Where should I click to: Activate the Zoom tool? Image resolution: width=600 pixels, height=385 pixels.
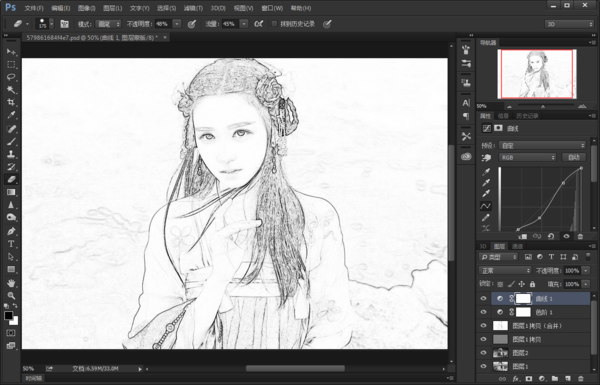[x=11, y=295]
